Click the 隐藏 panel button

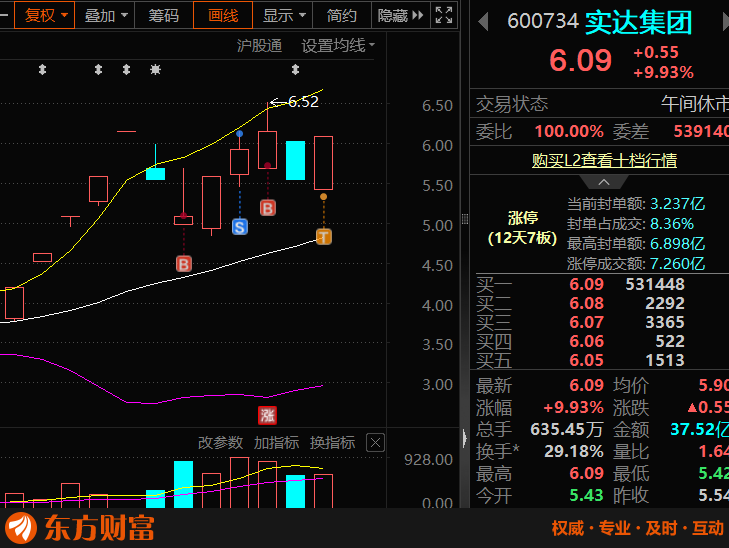click(x=400, y=15)
